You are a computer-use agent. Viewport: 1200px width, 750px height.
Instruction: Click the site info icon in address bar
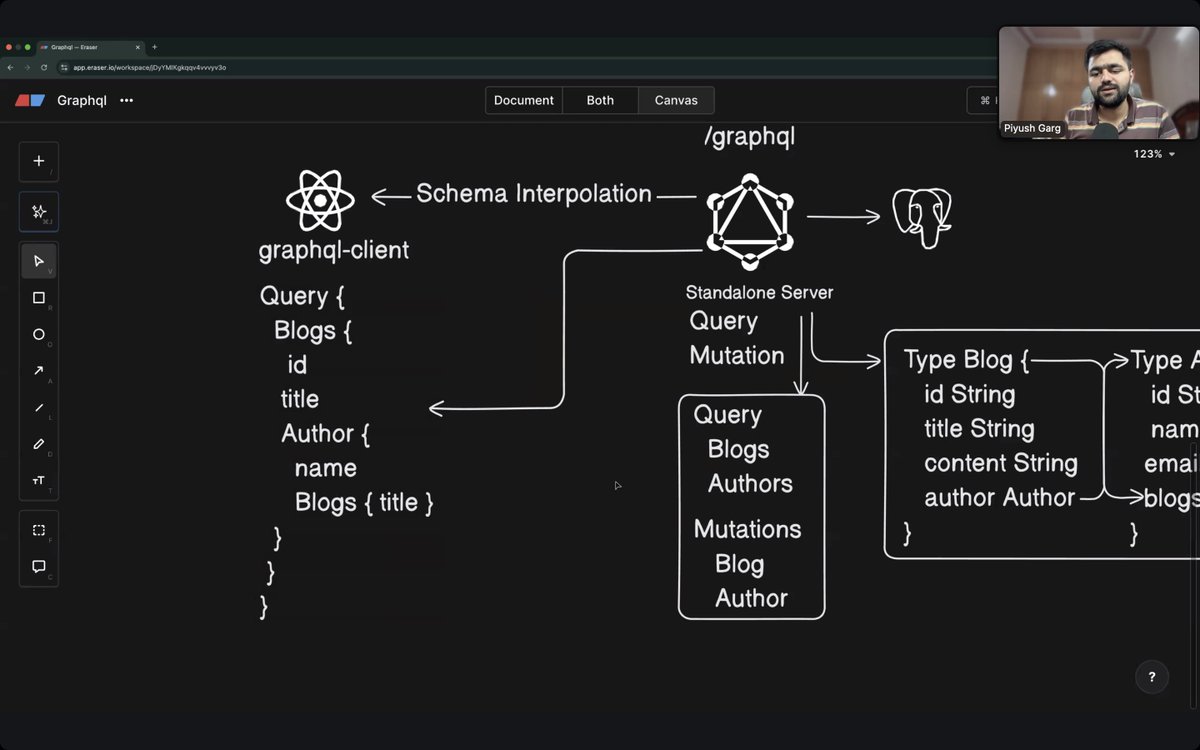coord(64,67)
